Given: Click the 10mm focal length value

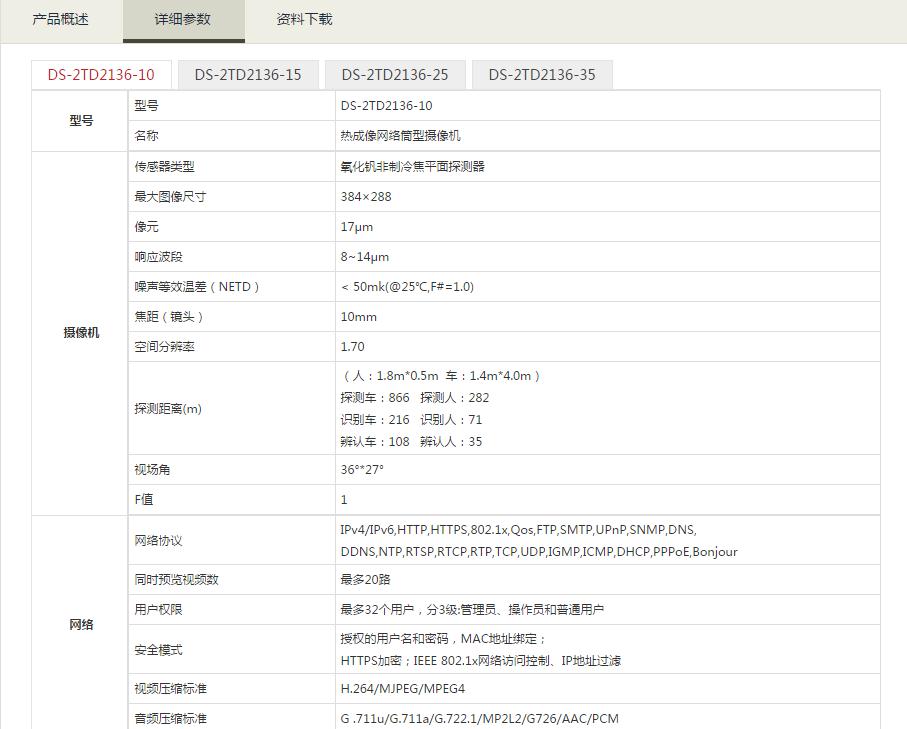Looking at the screenshot, I should pos(359,317).
